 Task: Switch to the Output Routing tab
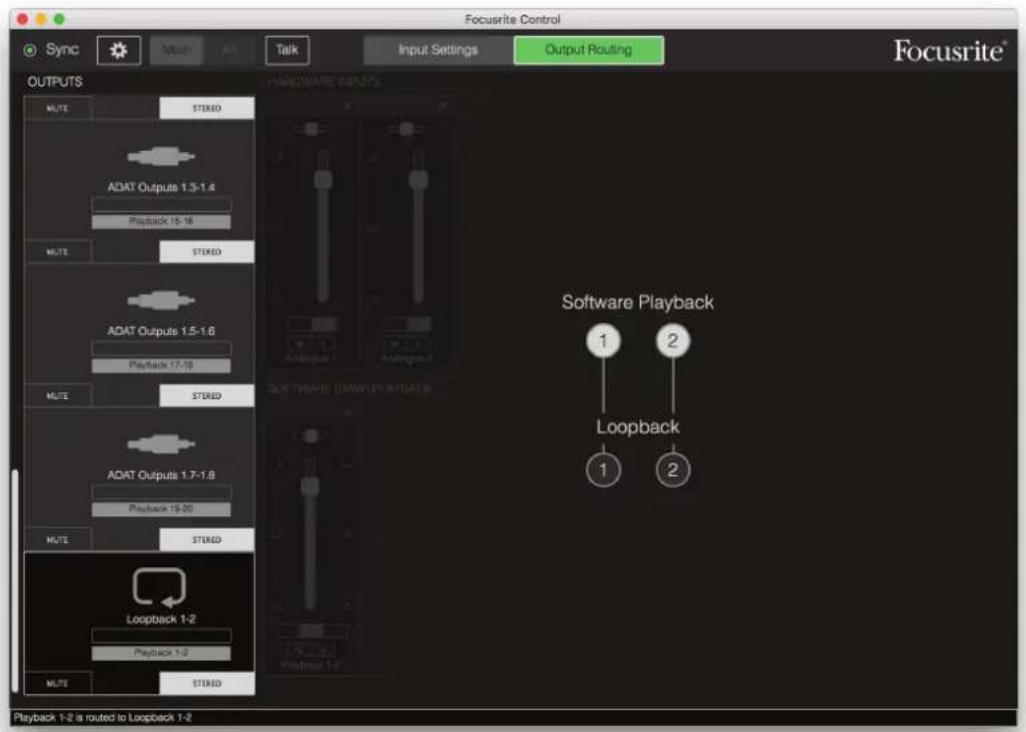click(x=589, y=50)
